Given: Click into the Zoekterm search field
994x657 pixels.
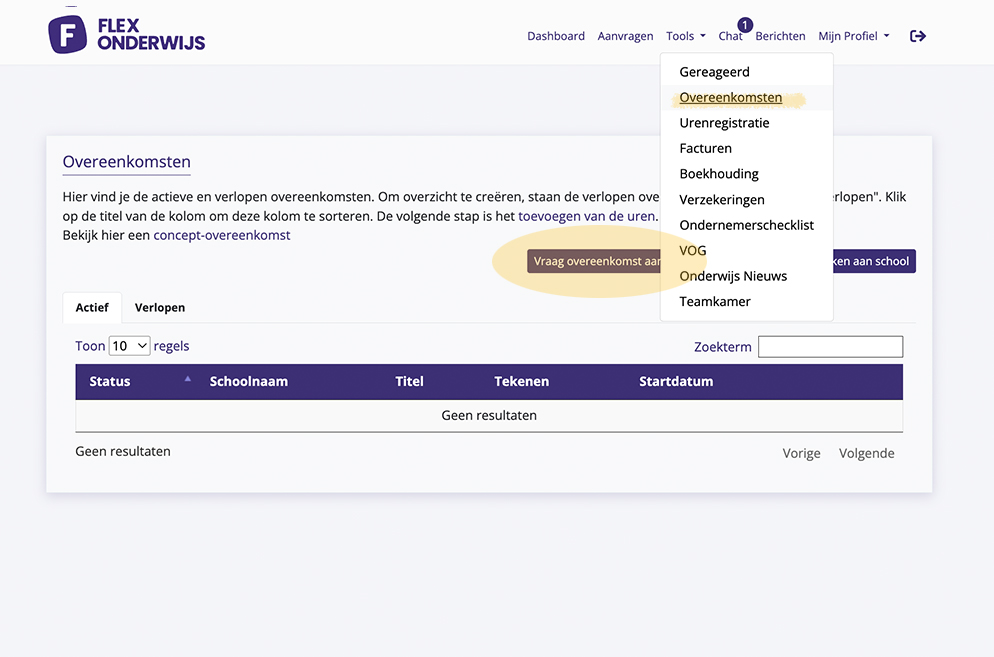Looking at the screenshot, I should pyautogui.click(x=830, y=347).
